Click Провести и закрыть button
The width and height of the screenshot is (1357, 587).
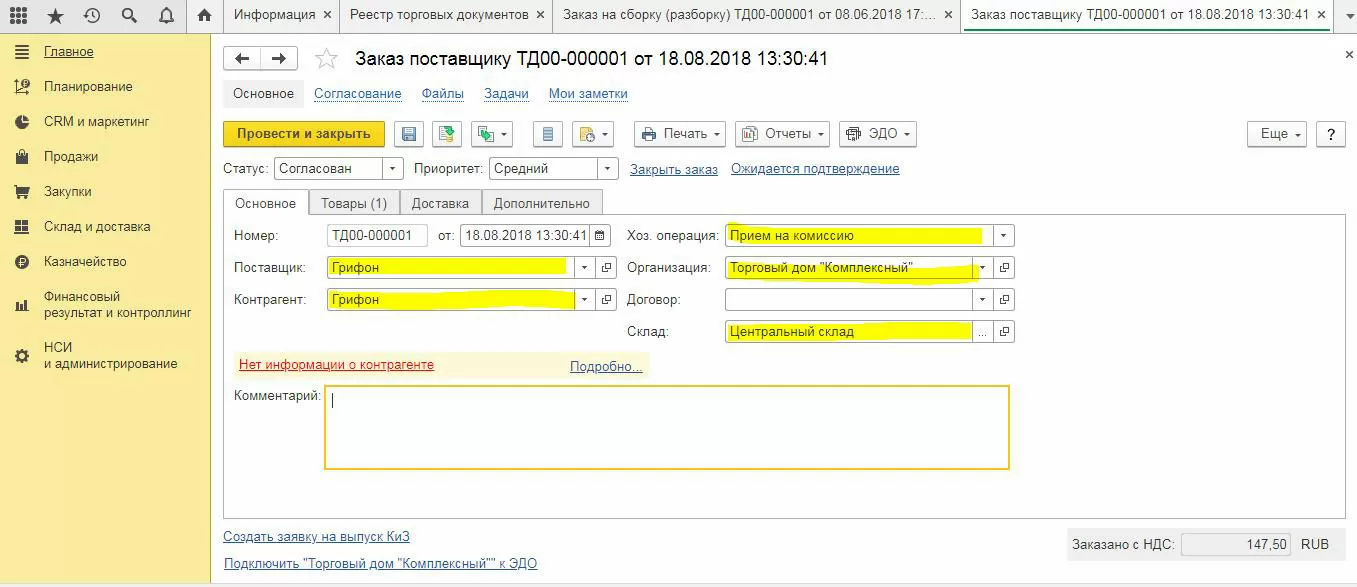click(304, 134)
